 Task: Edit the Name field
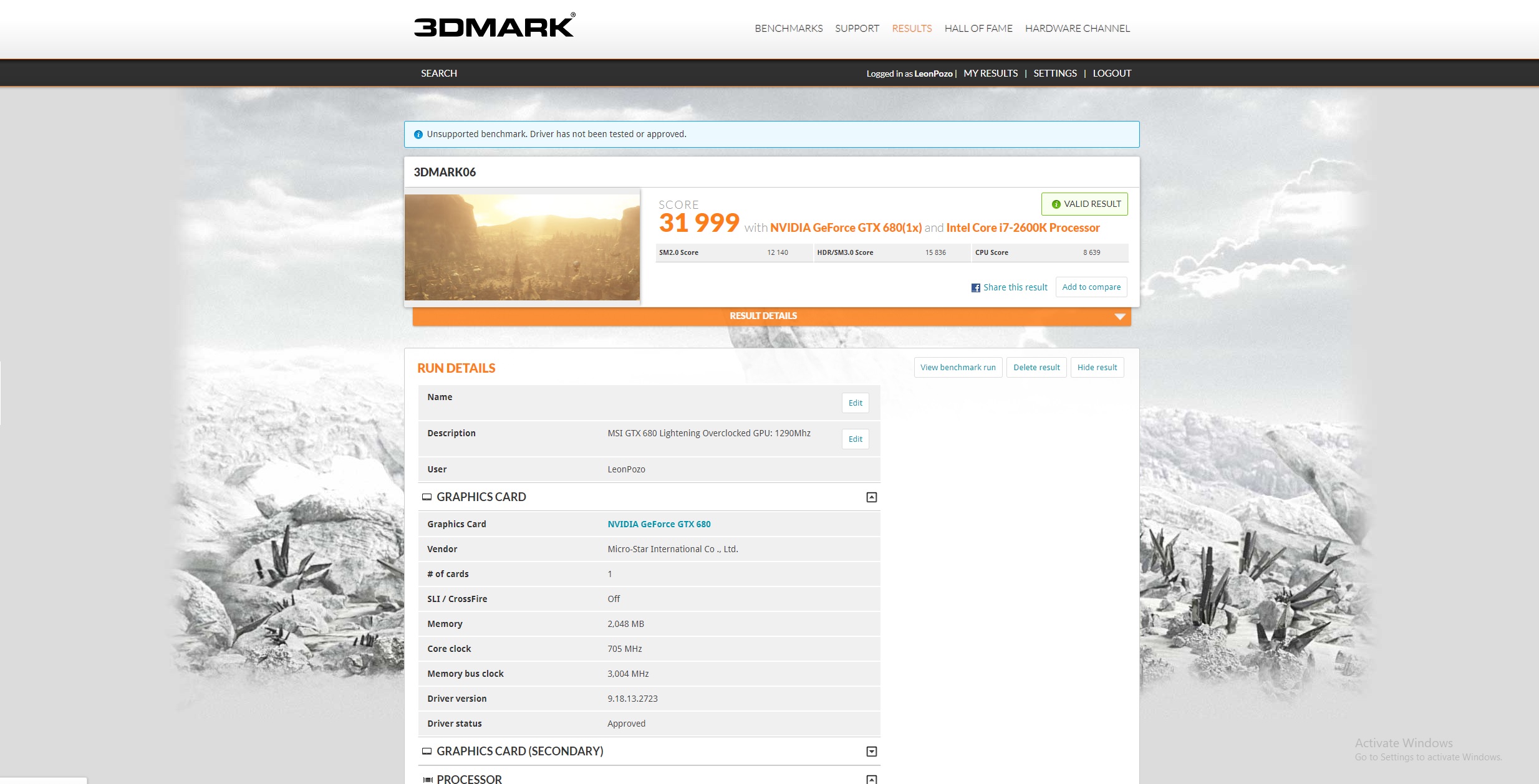855,403
